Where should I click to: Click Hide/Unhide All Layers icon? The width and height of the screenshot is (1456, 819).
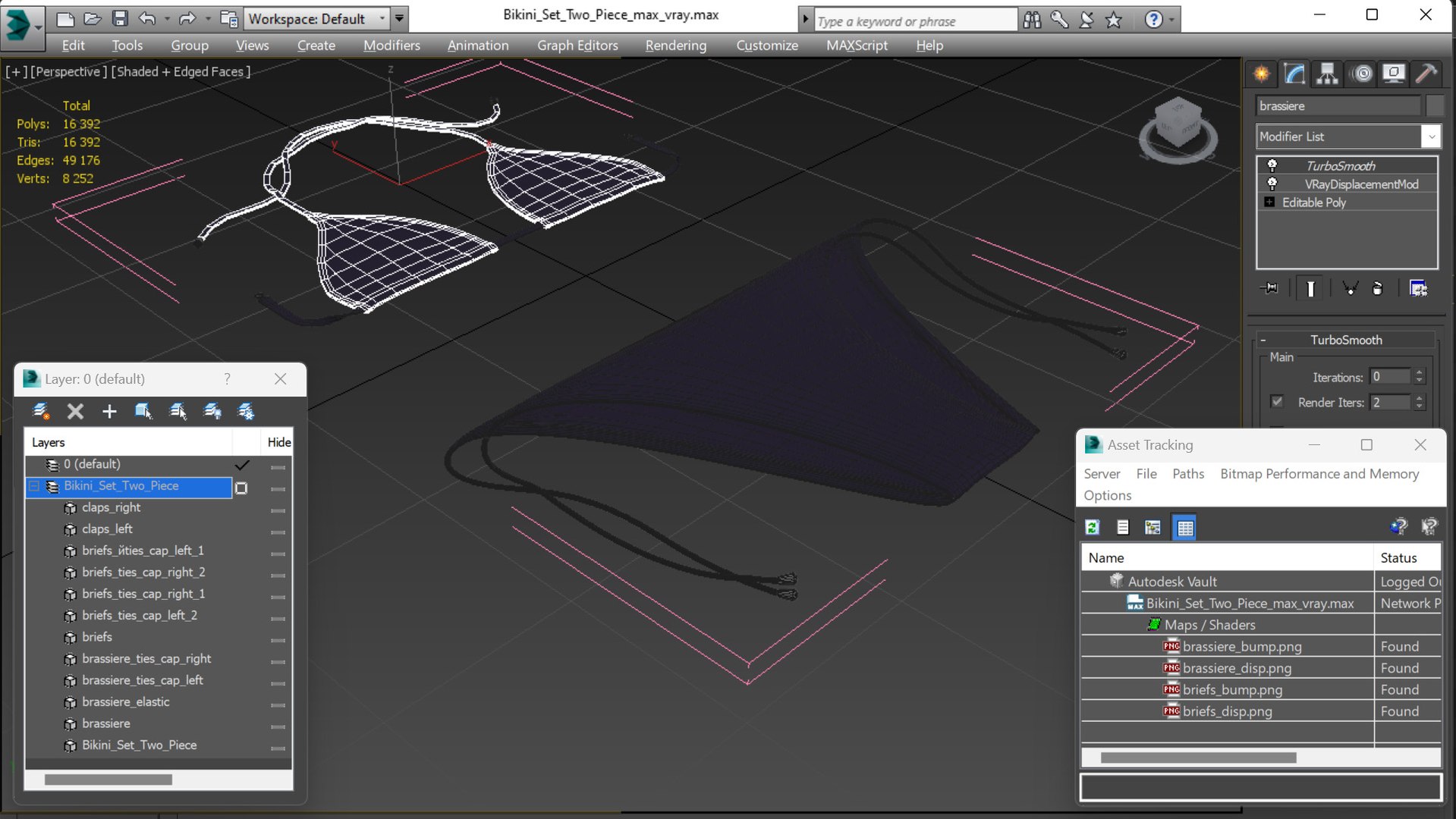pos(212,411)
